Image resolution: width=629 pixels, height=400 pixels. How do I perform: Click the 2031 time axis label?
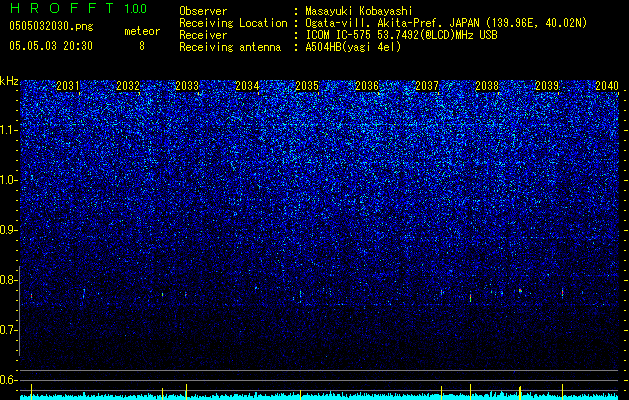click(x=68, y=86)
